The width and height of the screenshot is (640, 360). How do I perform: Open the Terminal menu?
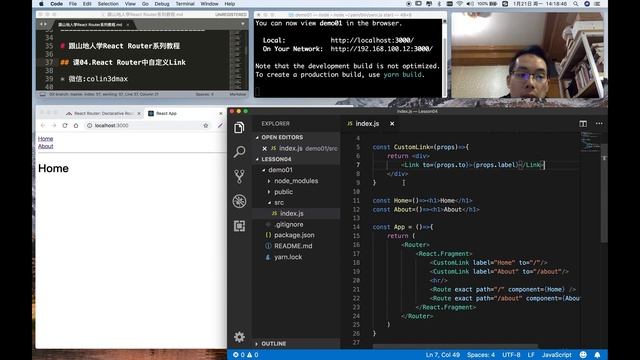[x=185, y=4]
